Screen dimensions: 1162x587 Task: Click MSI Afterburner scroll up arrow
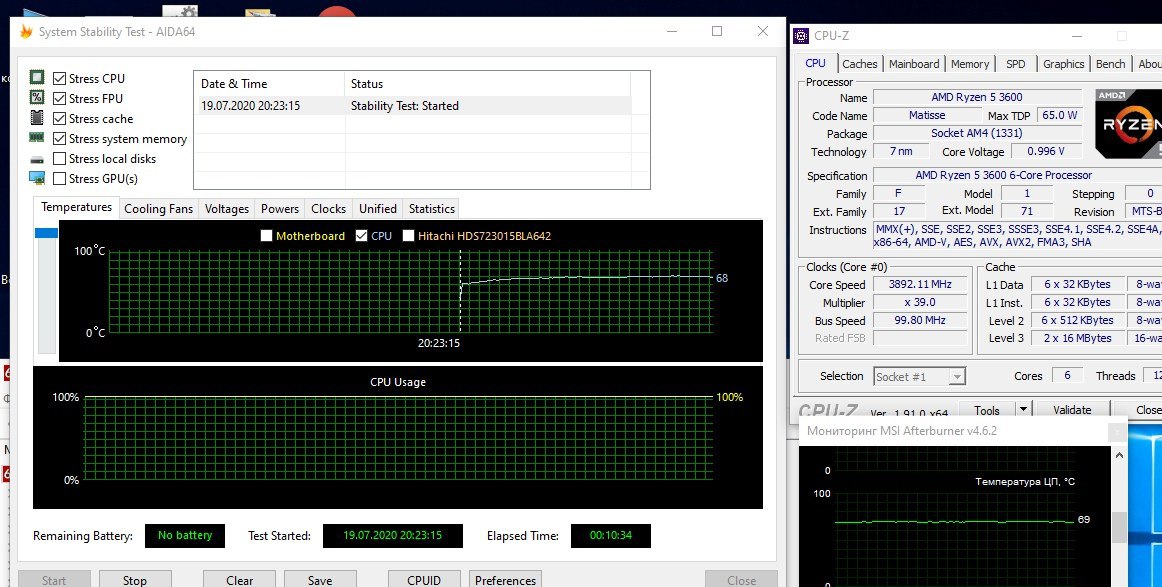pos(1119,455)
